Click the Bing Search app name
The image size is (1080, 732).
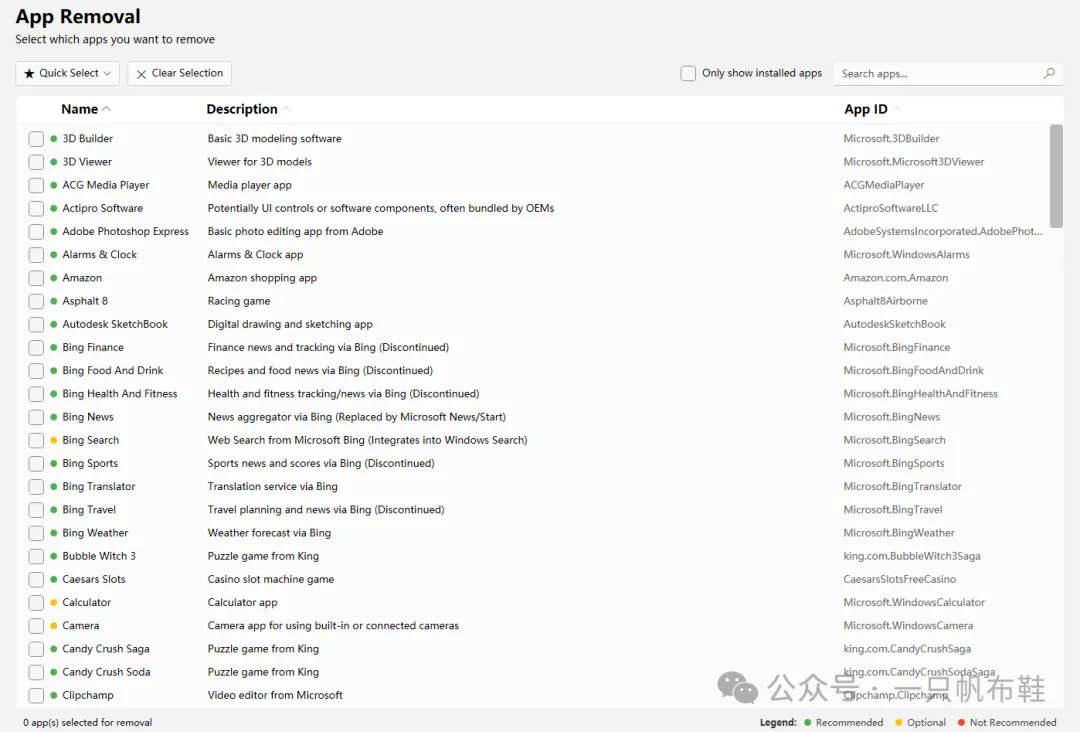point(90,440)
